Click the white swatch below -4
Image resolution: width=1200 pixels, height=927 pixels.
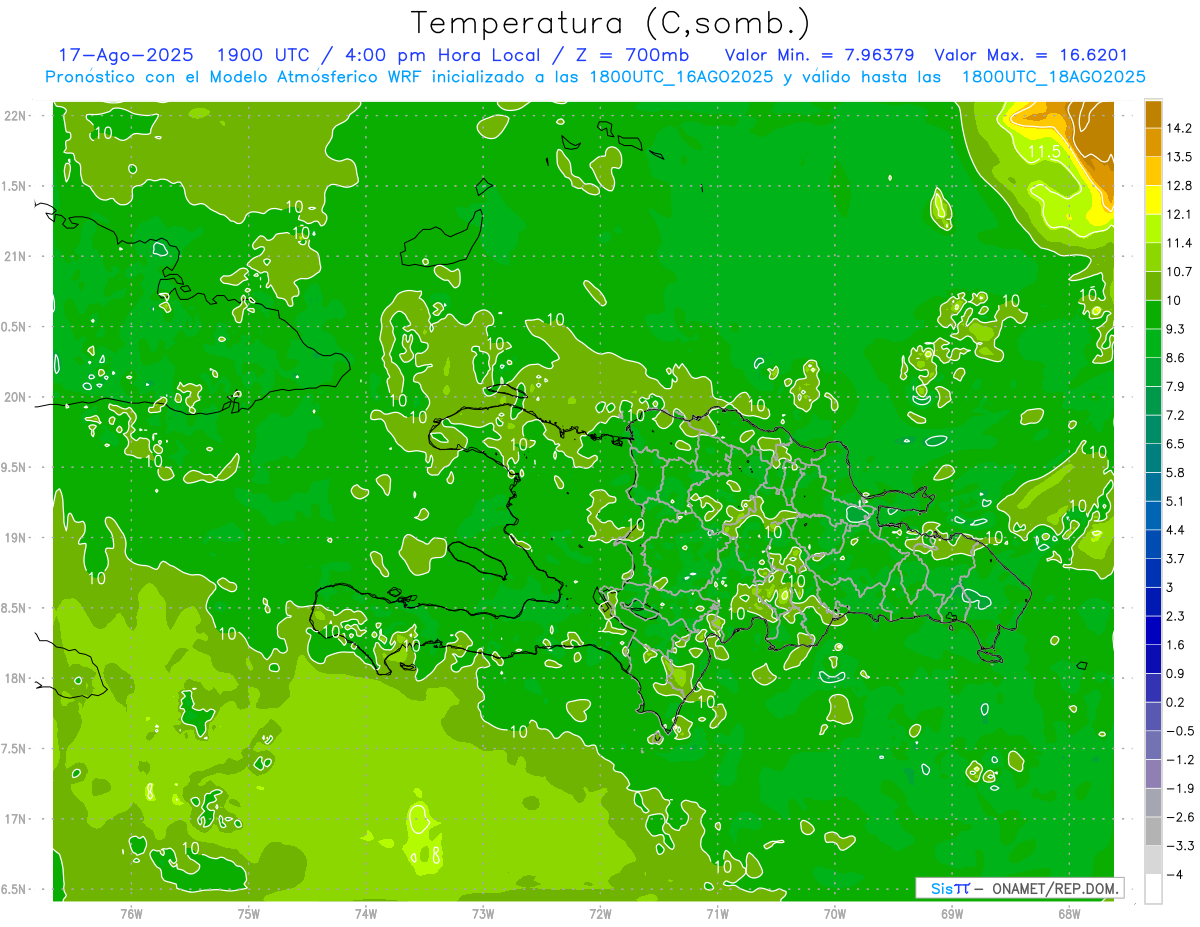coord(1152,889)
